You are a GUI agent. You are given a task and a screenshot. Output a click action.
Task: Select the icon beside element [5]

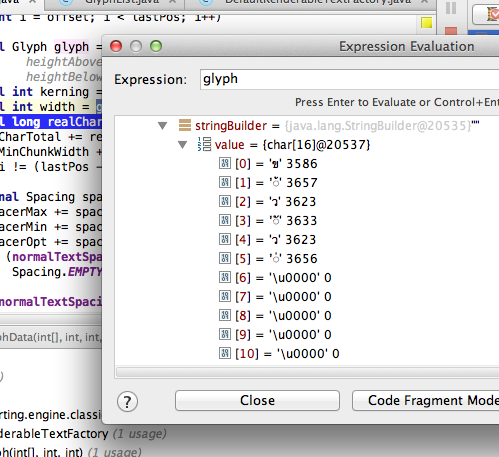click(225, 258)
